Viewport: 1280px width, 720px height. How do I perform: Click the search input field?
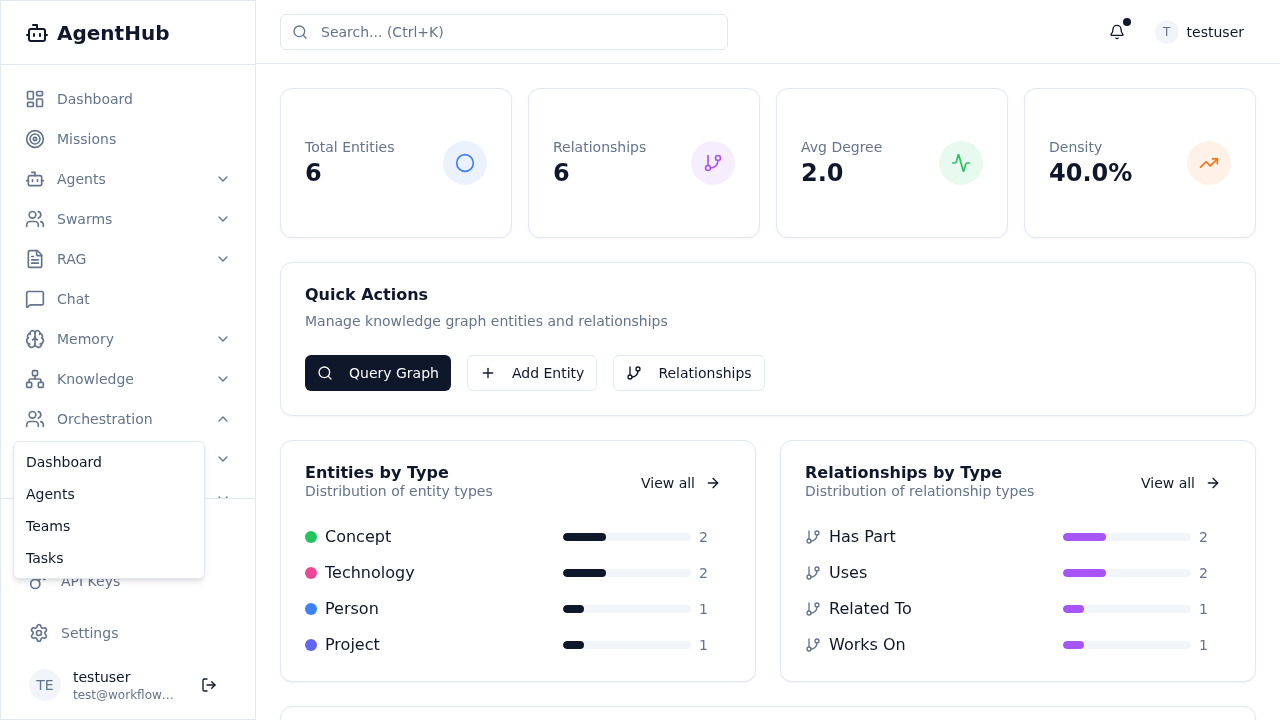click(x=503, y=32)
